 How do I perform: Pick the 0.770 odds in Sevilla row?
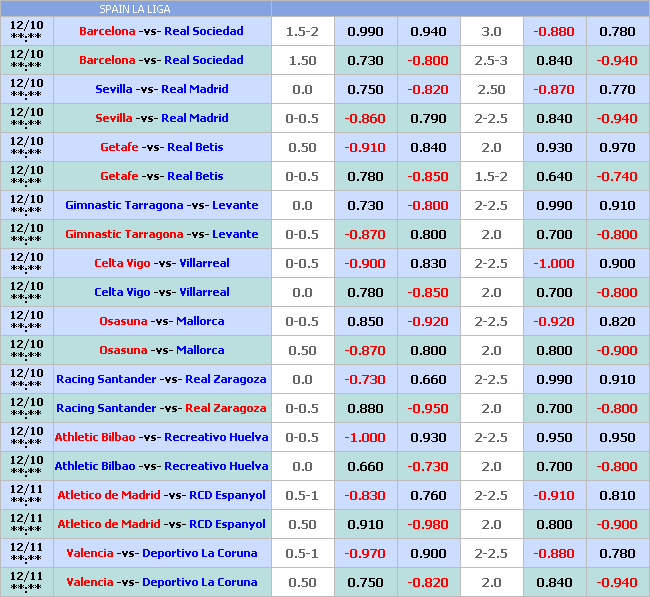pyautogui.click(x=617, y=89)
